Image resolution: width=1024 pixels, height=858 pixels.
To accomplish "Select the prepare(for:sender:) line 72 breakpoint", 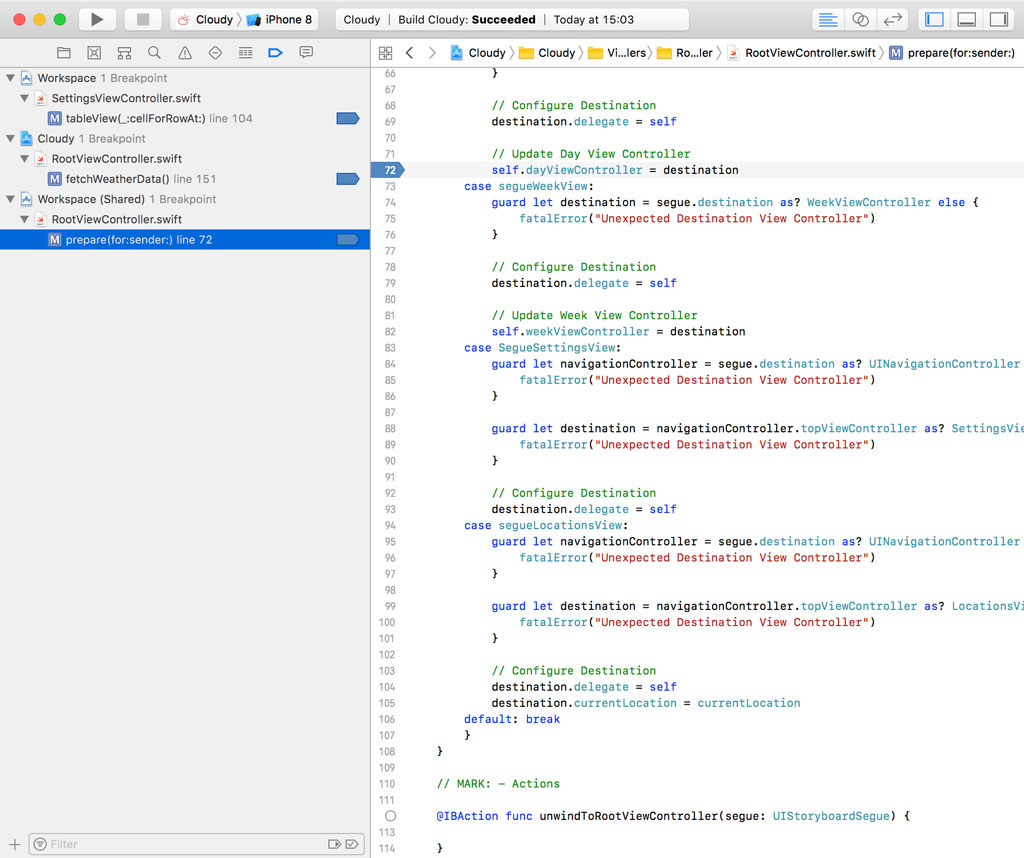I will (x=138, y=240).
